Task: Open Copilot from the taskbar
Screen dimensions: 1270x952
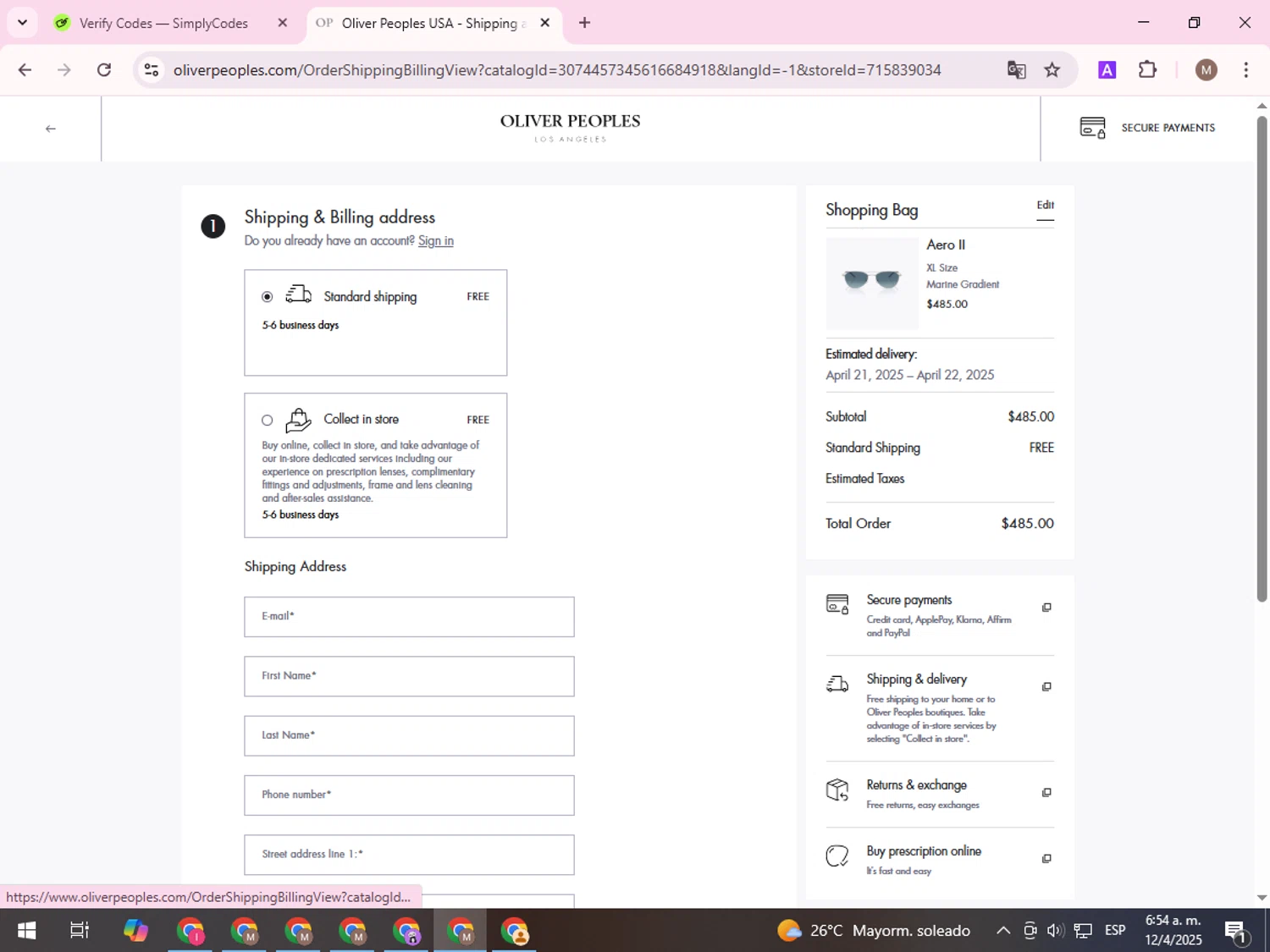Action: (x=135, y=931)
